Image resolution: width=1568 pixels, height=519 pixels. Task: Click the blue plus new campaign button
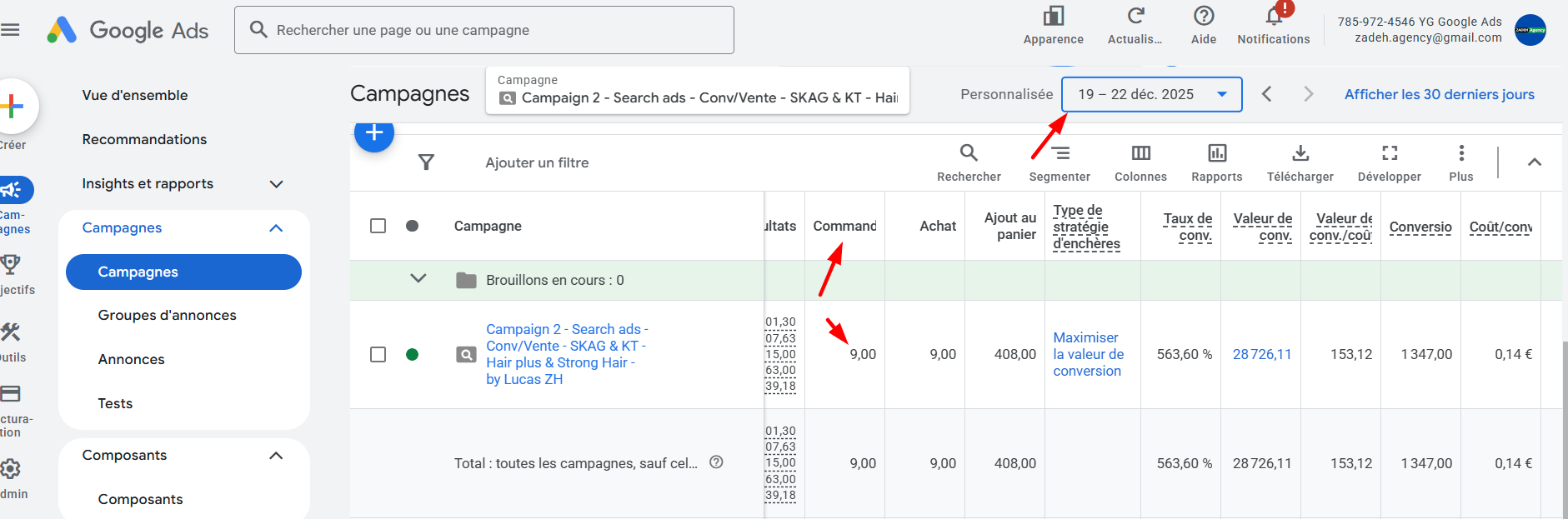pos(373,133)
